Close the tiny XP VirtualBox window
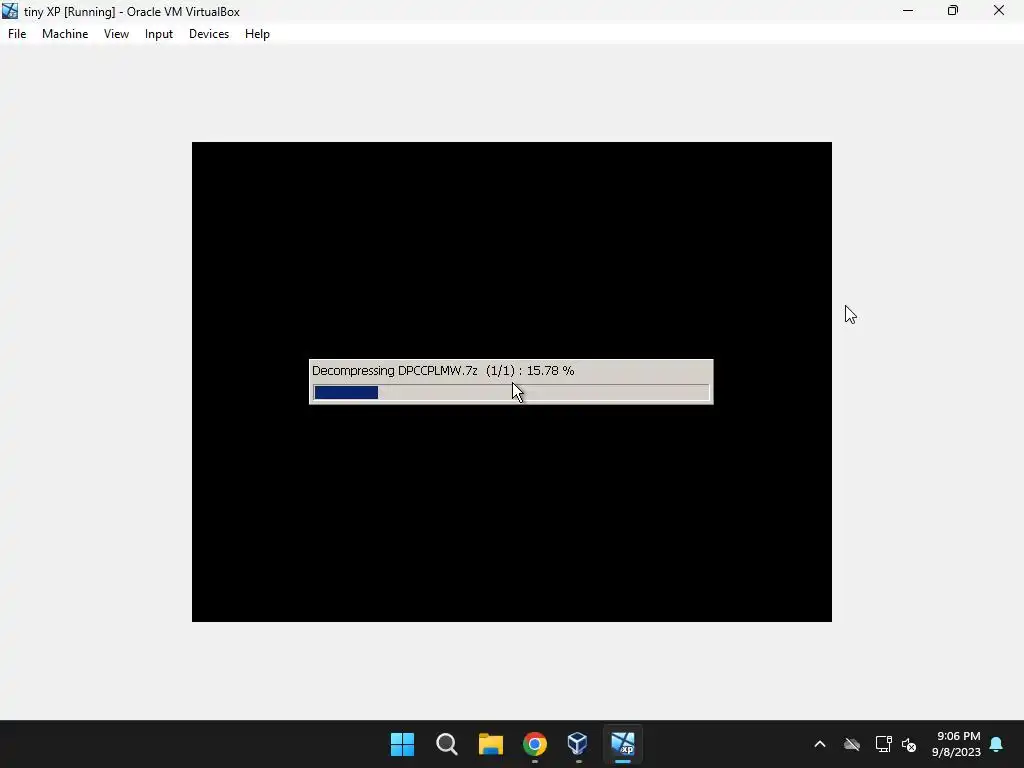 pos(999,11)
